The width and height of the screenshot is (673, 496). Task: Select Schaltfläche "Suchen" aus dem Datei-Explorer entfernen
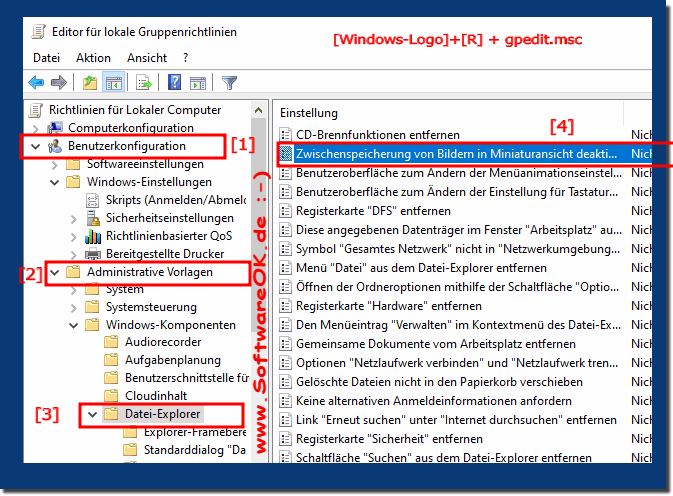pyautogui.click(x=443, y=458)
